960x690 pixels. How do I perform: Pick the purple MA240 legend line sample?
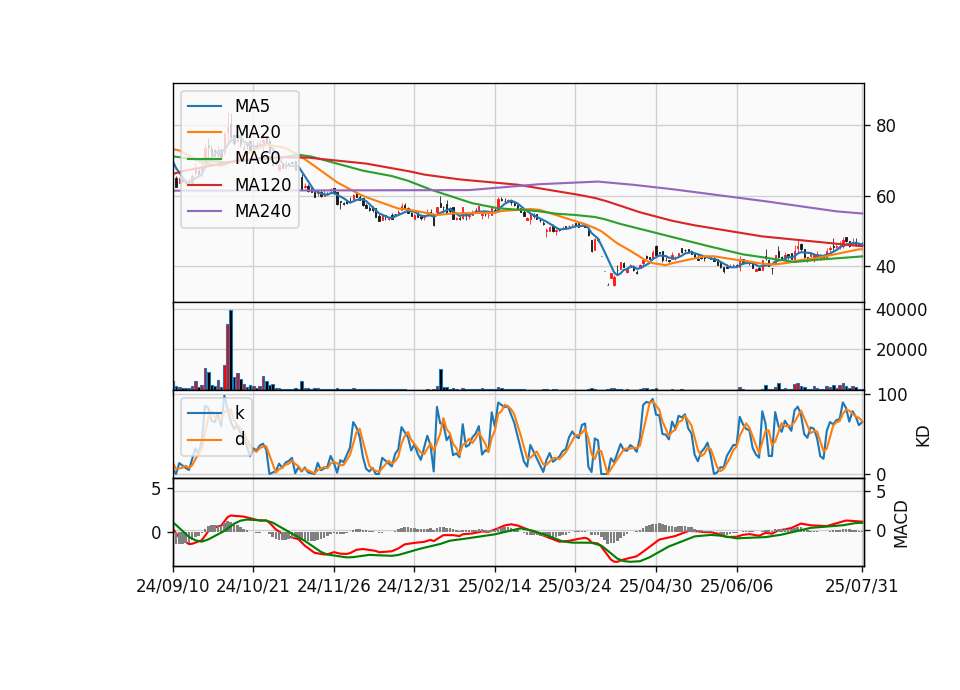tap(204, 211)
